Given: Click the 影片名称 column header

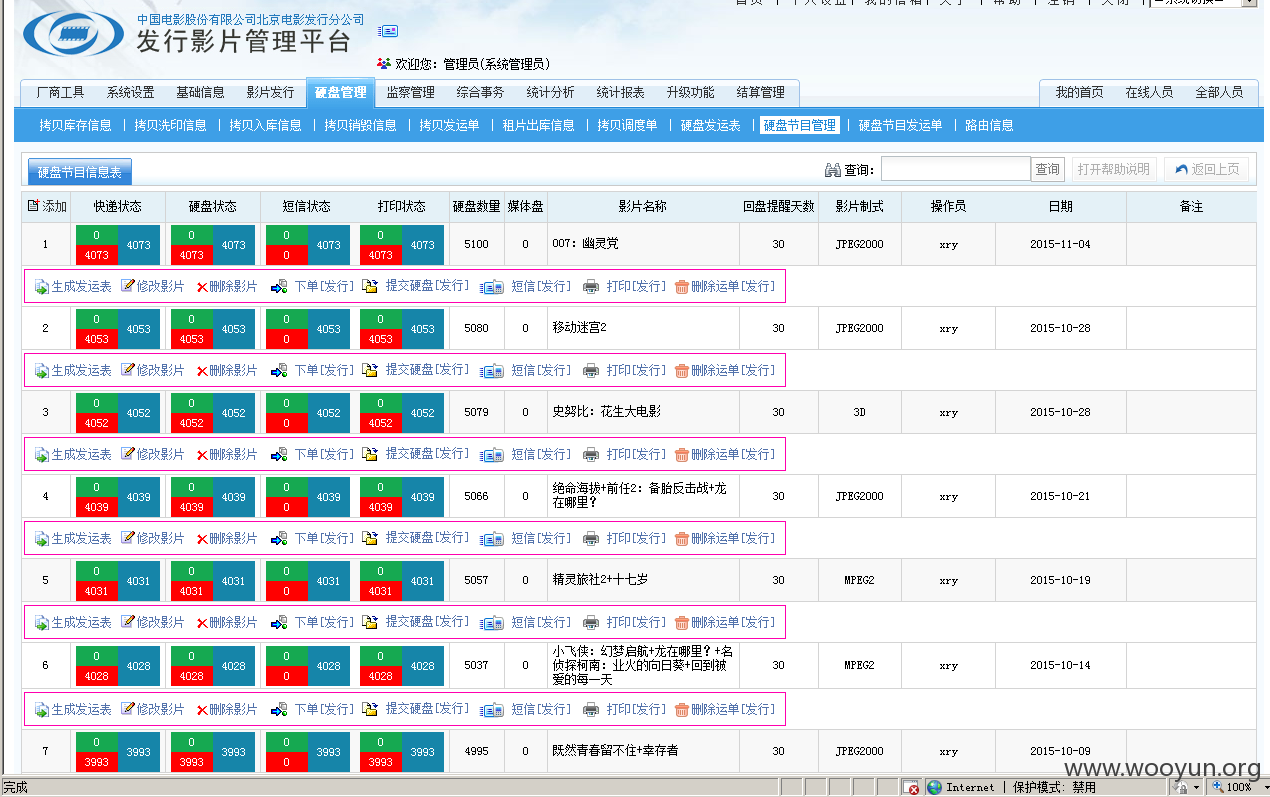Looking at the screenshot, I should click(642, 207).
